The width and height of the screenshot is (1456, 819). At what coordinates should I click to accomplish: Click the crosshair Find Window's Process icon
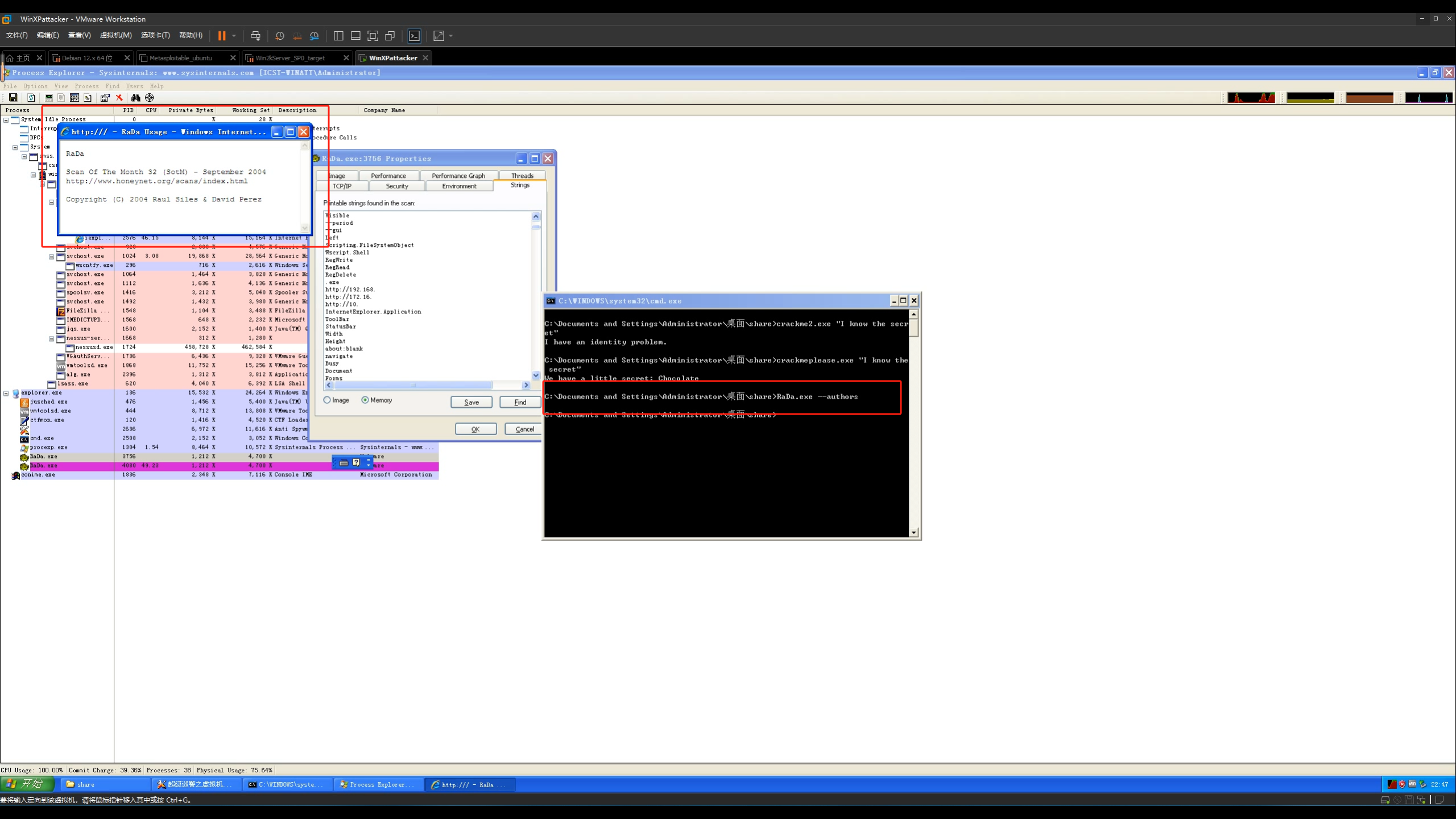150,98
